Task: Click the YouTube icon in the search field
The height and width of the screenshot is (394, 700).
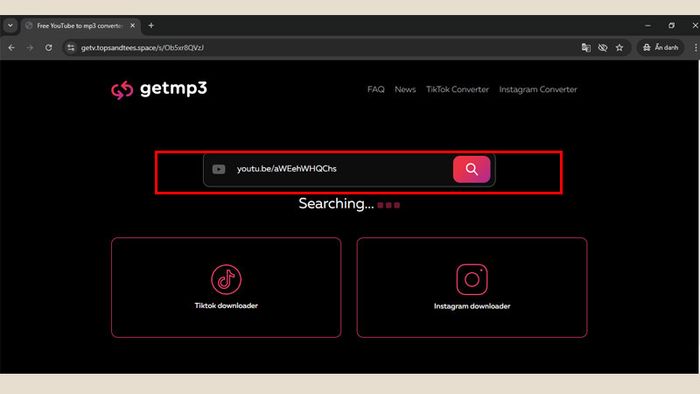Action: pos(219,169)
